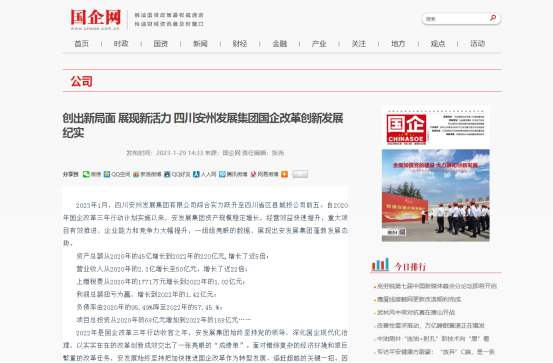This screenshot has width=553, height=363.
Task: Expand more share options orange plus
Action: tap(284, 174)
